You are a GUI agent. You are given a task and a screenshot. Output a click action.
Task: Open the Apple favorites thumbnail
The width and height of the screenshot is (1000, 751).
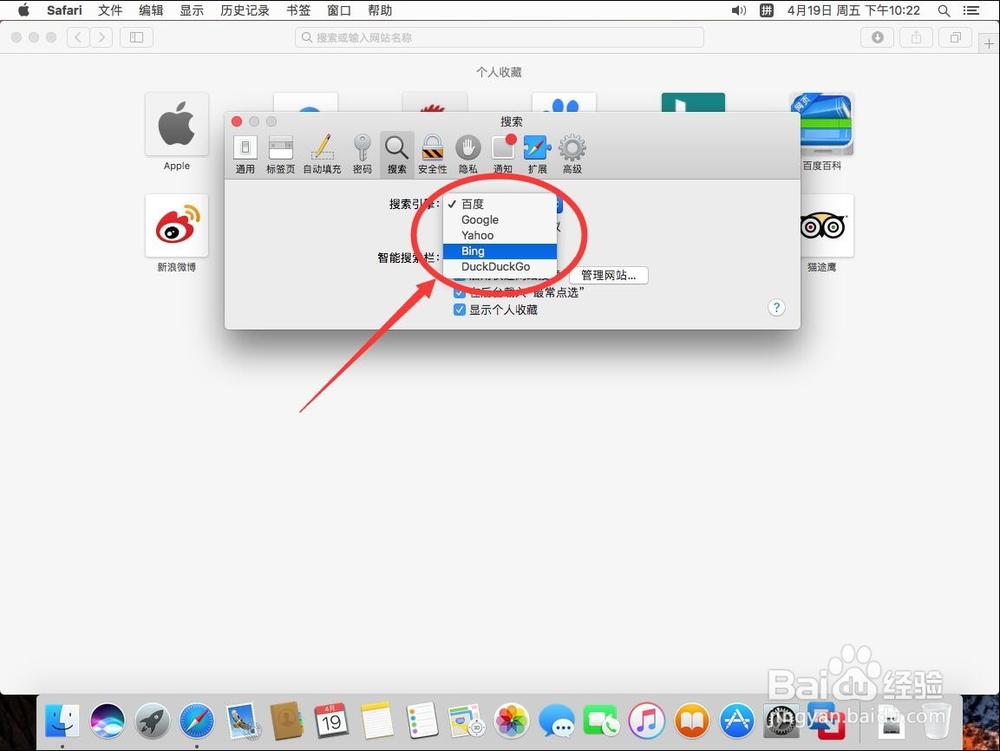pyautogui.click(x=177, y=124)
